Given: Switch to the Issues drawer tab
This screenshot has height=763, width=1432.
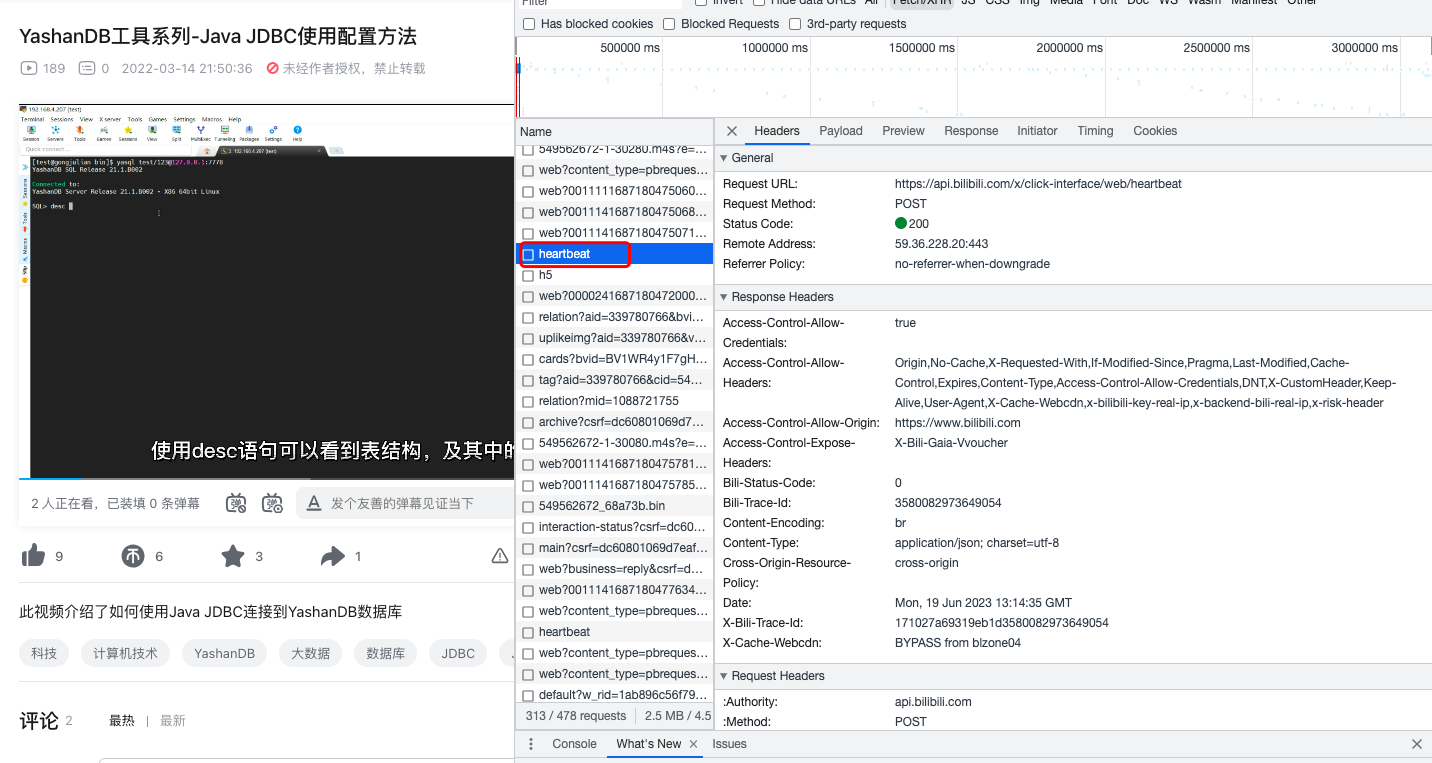Looking at the screenshot, I should (730, 744).
